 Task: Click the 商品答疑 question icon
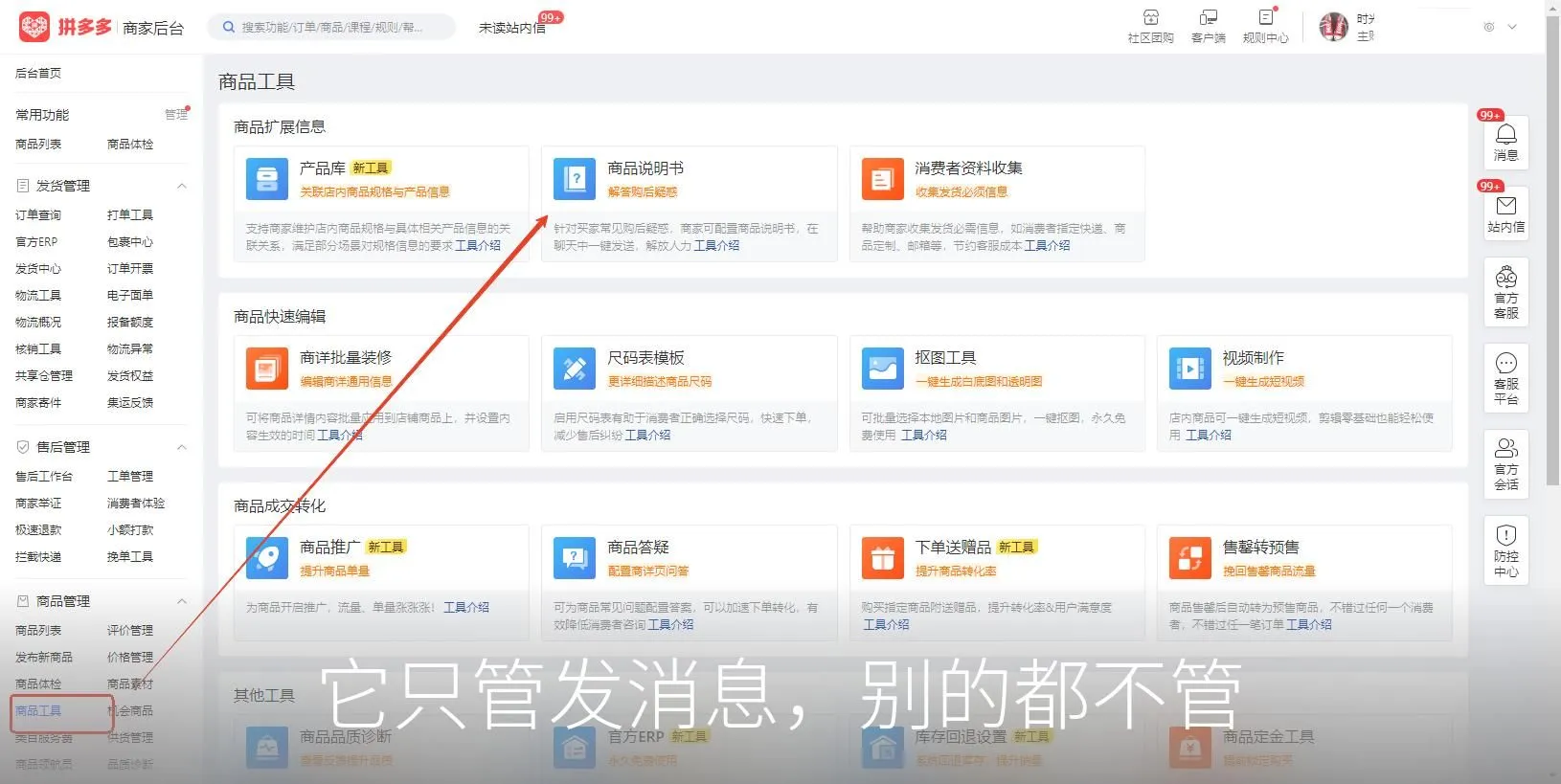click(575, 558)
